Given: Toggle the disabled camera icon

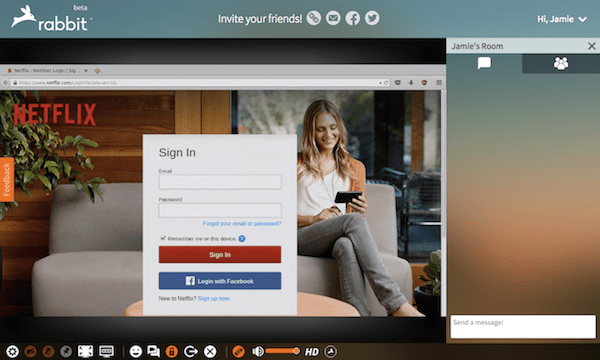Looking at the screenshot, I should pyautogui.click(x=31, y=351).
